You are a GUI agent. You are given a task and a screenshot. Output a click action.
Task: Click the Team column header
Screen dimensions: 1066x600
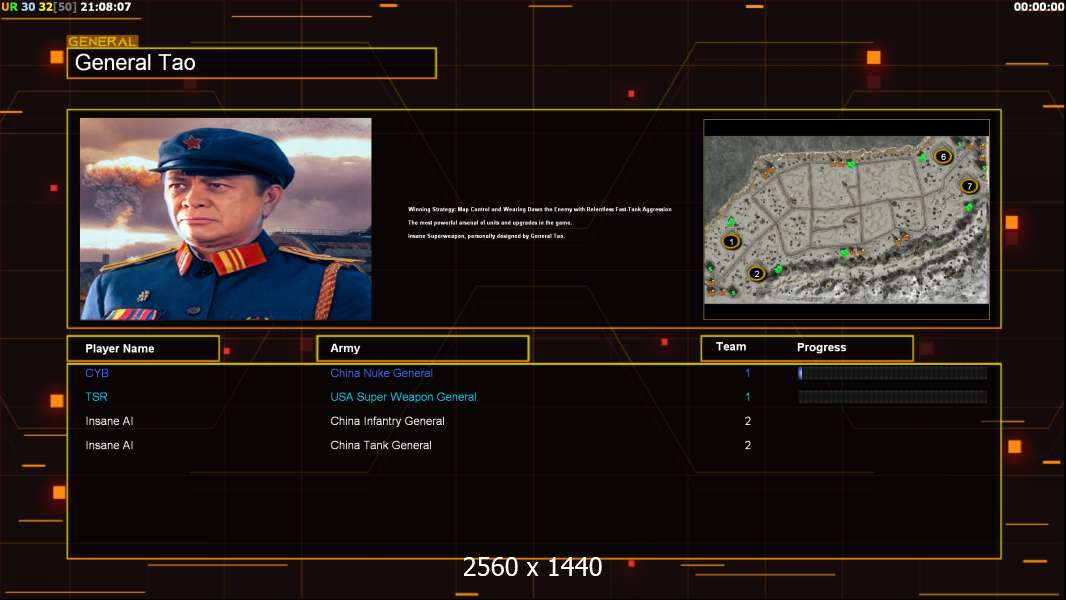[x=731, y=347]
